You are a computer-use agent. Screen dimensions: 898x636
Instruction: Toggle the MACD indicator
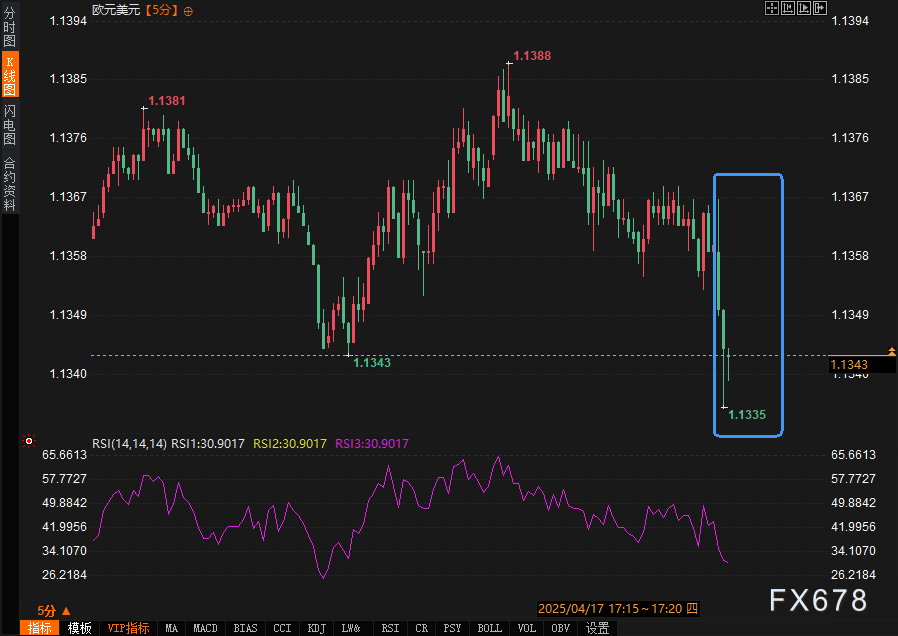coord(205,628)
